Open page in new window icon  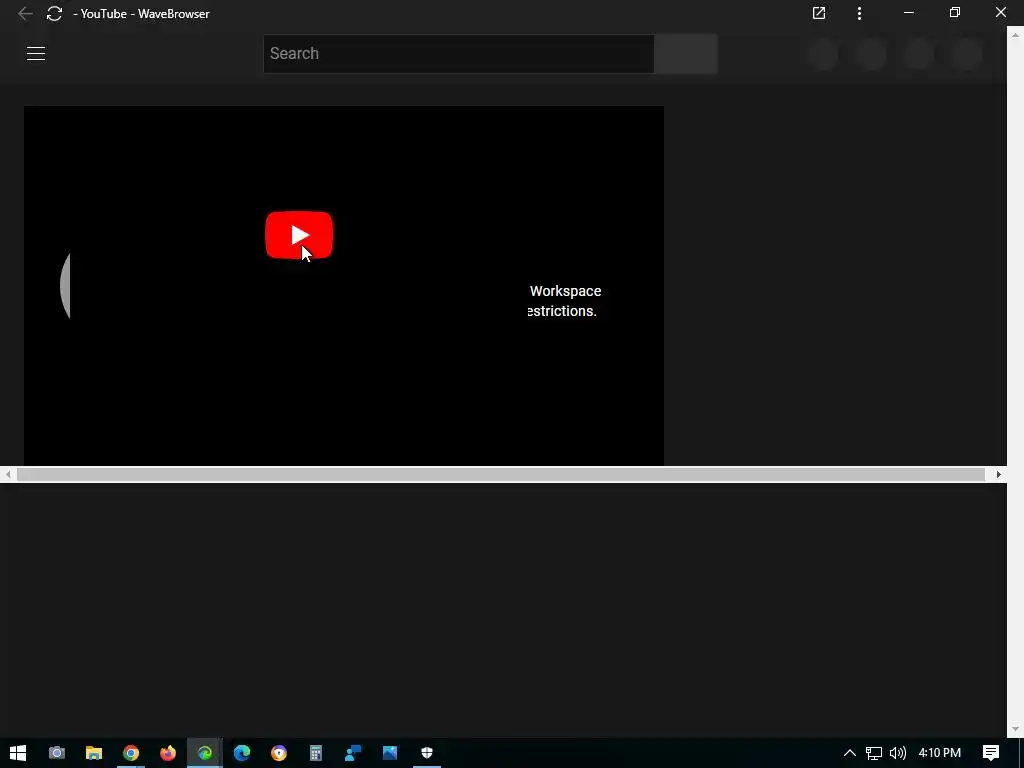(x=818, y=13)
